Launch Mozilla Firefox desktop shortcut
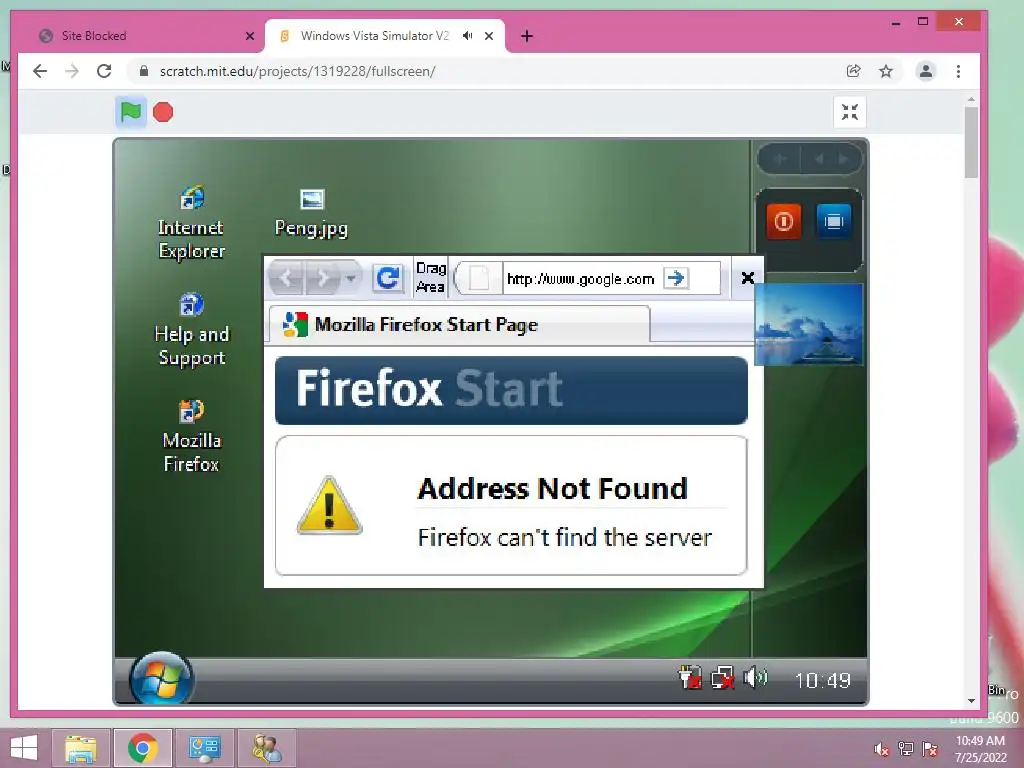1024x768 pixels. point(191,437)
